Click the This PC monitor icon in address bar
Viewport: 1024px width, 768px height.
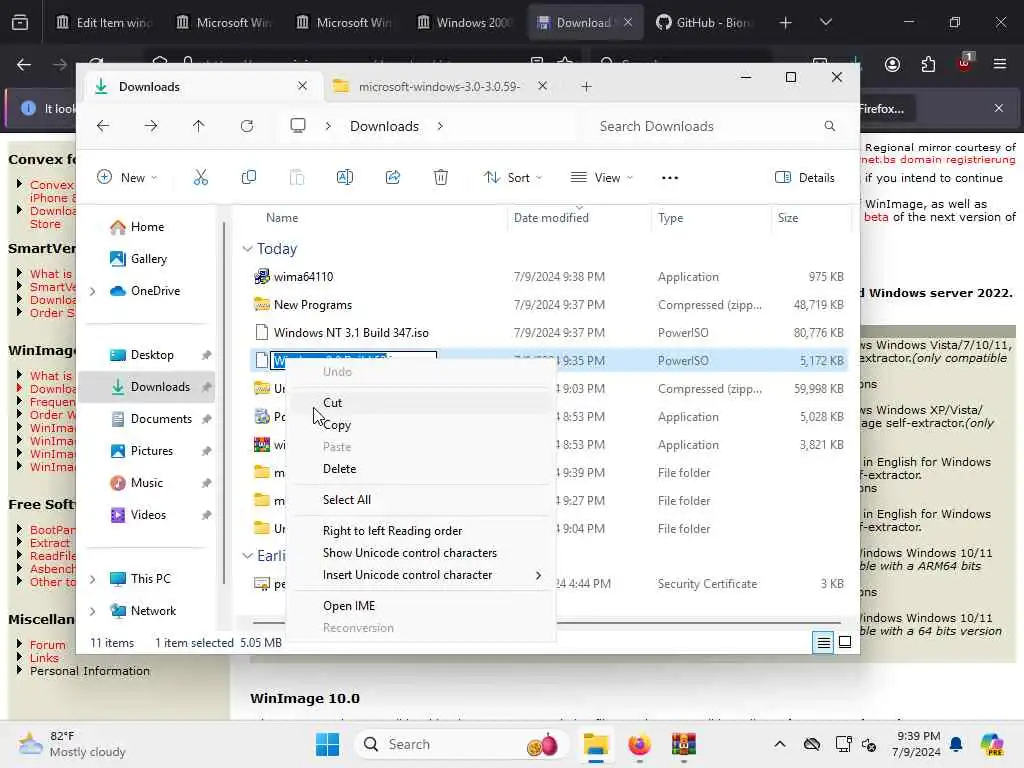[x=298, y=125]
